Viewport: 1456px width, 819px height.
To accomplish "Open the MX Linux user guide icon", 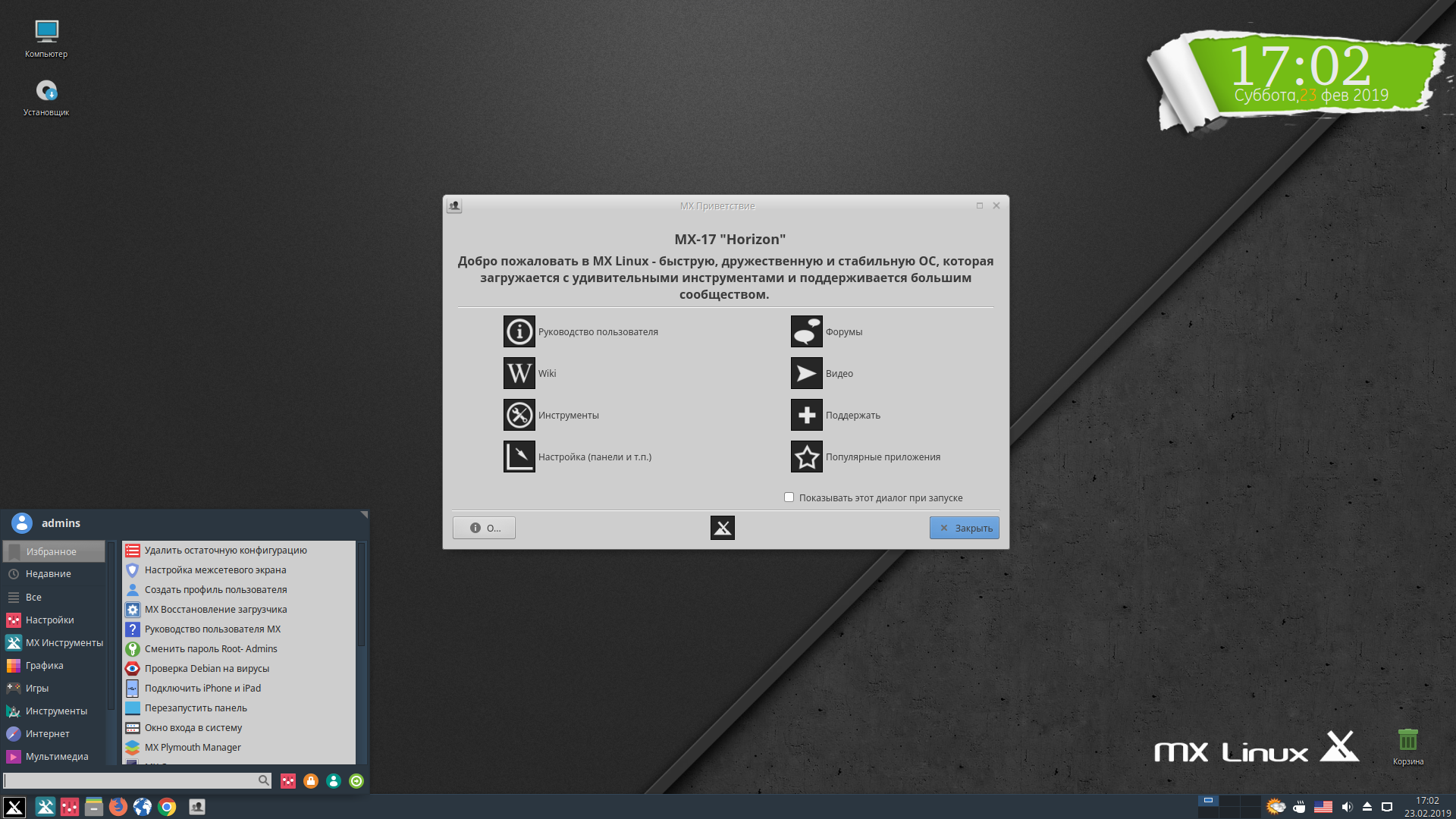I will (x=519, y=331).
